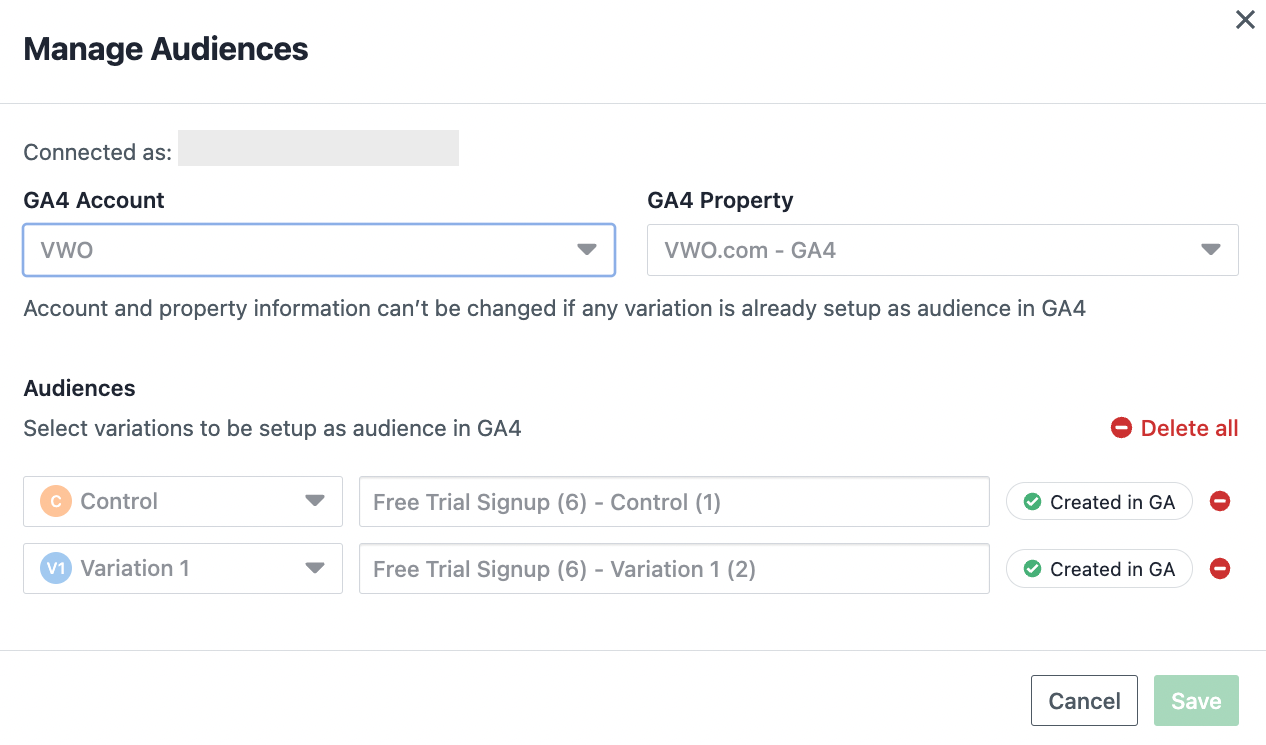This screenshot has height=745, width=1266.
Task: Click green checkmark in Variation 1's Created in GA
Action: click(1033, 569)
